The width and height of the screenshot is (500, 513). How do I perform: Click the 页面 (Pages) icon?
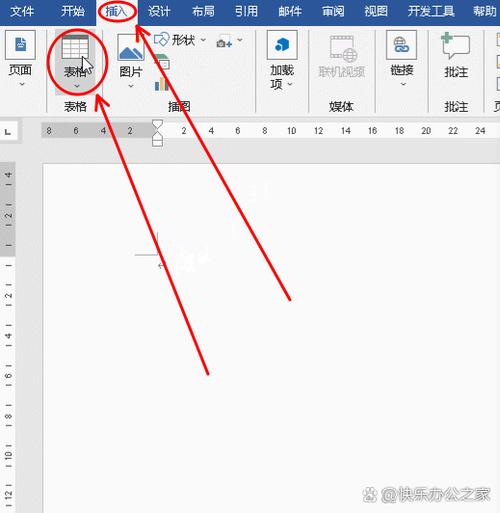pyautogui.click(x=20, y=45)
